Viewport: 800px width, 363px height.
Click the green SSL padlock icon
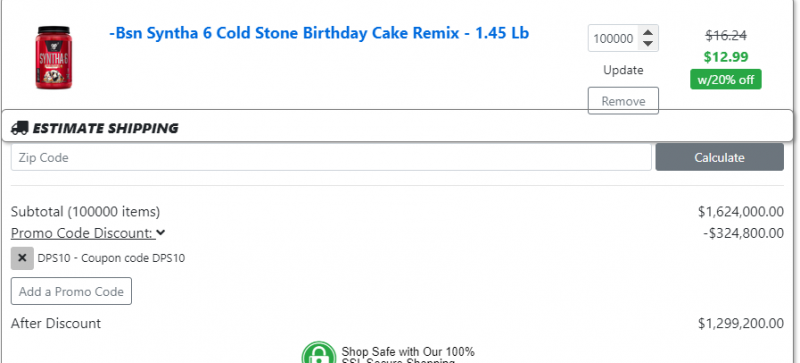(x=319, y=354)
